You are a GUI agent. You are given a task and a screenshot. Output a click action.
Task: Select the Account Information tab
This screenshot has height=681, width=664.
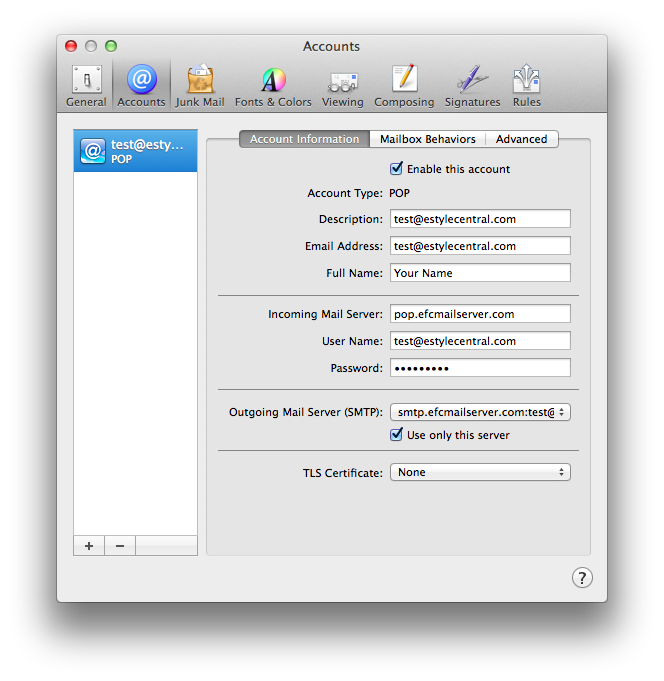[x=304, y=139]
